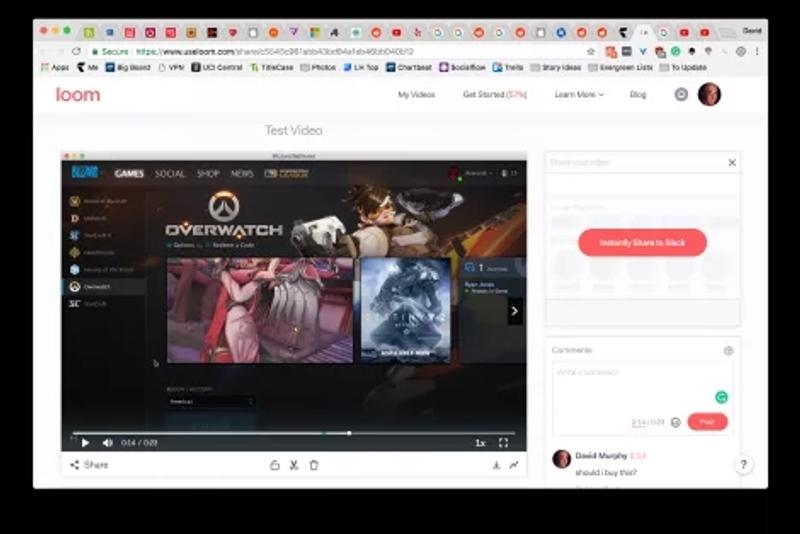The width and height of the screenshot is (800, 534).
Task: Mute the video volume speaker icon
Action: 107,443
